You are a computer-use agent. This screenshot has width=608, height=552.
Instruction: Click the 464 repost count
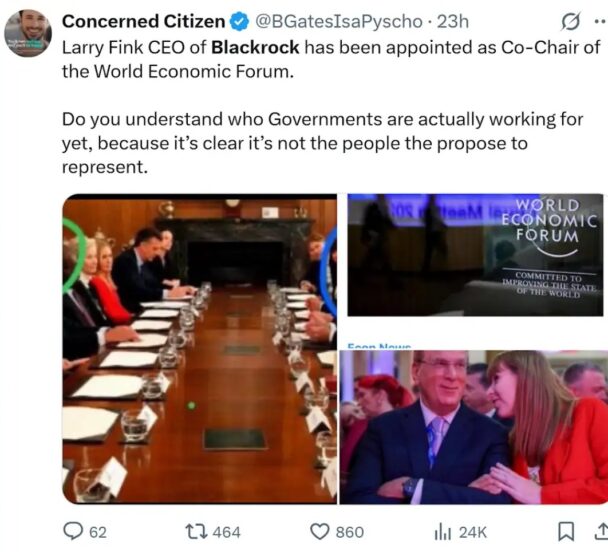click(227, 532)
